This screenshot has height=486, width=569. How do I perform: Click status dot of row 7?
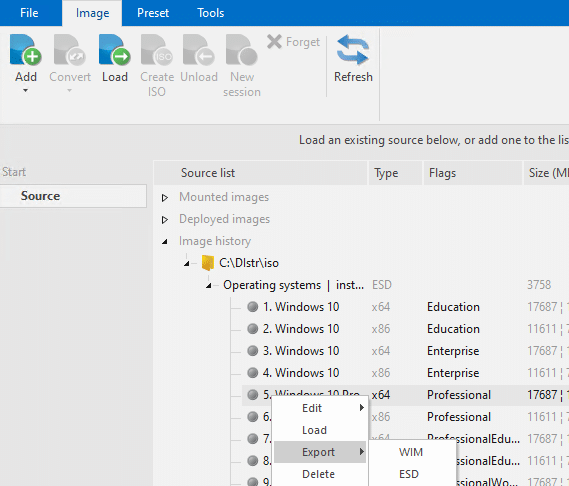click(x=253, y=439)
